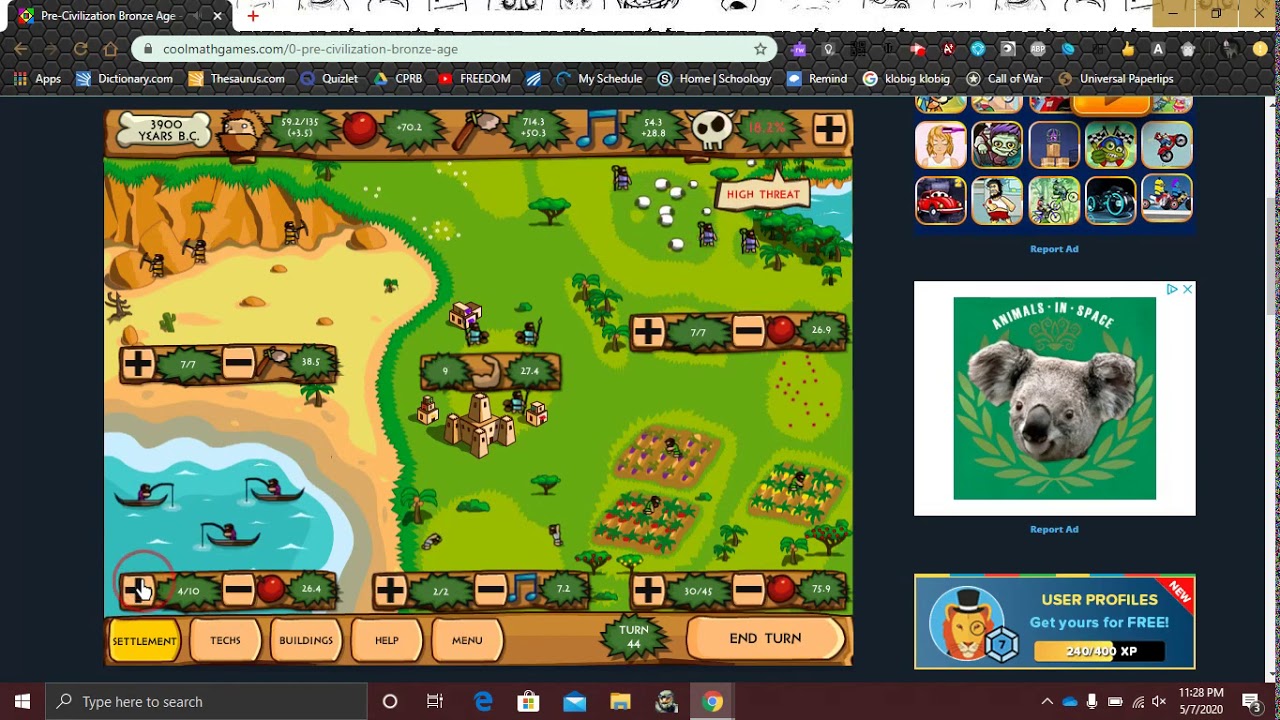Remove a fisherman from the 4/10 panel
This screenshot has width=1280, height=720.
coord(238,590)
